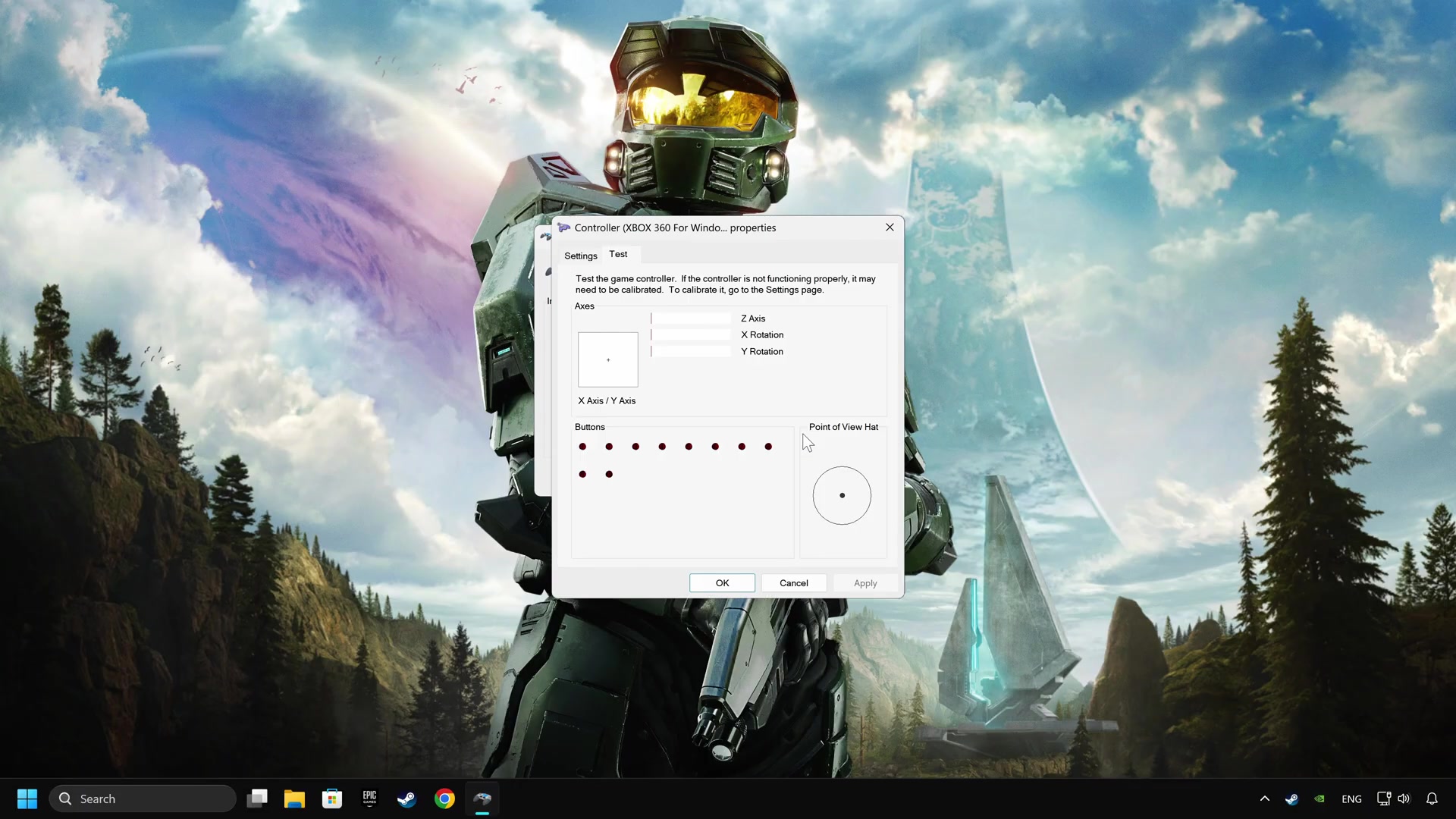
Task: Click the Z Axis bar
Action: point(691,318)
